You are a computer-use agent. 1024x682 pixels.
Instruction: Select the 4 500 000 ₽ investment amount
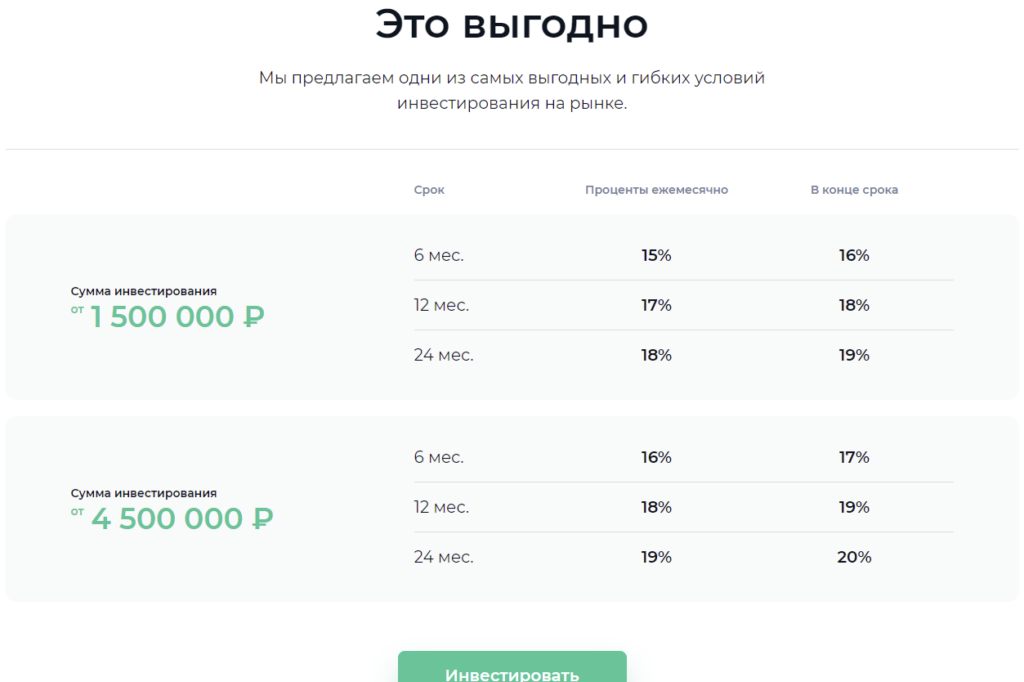[181, 519]
